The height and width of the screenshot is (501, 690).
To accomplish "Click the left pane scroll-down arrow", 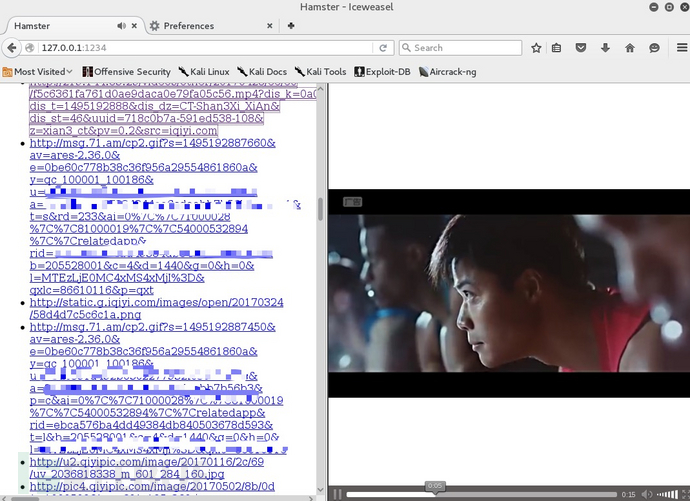I will pos(320,490).
